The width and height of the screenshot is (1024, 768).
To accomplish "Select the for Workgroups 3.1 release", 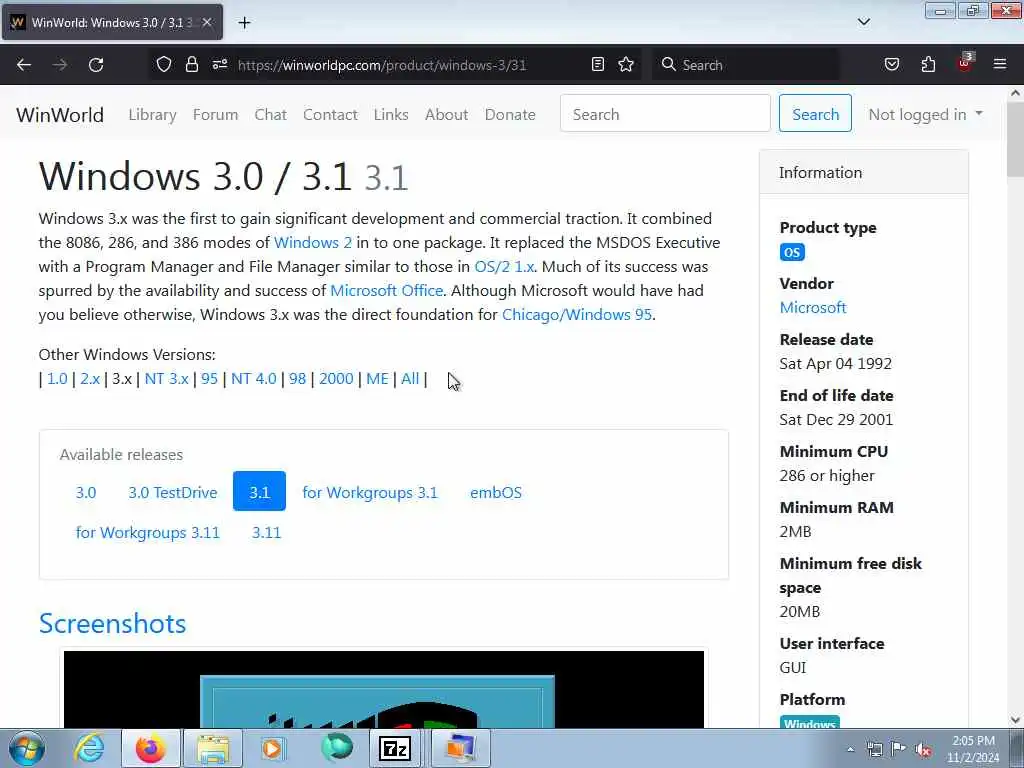I will (x=370, y=492).
